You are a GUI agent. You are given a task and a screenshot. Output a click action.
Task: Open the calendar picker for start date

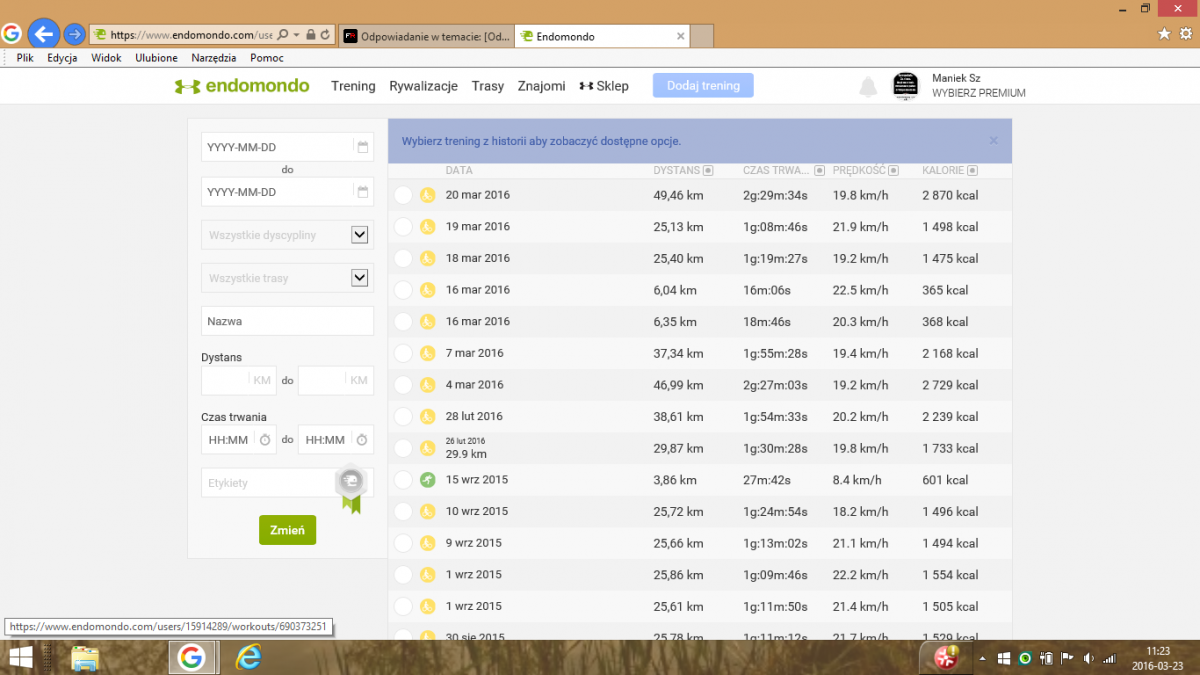click(x=362, y=147)
